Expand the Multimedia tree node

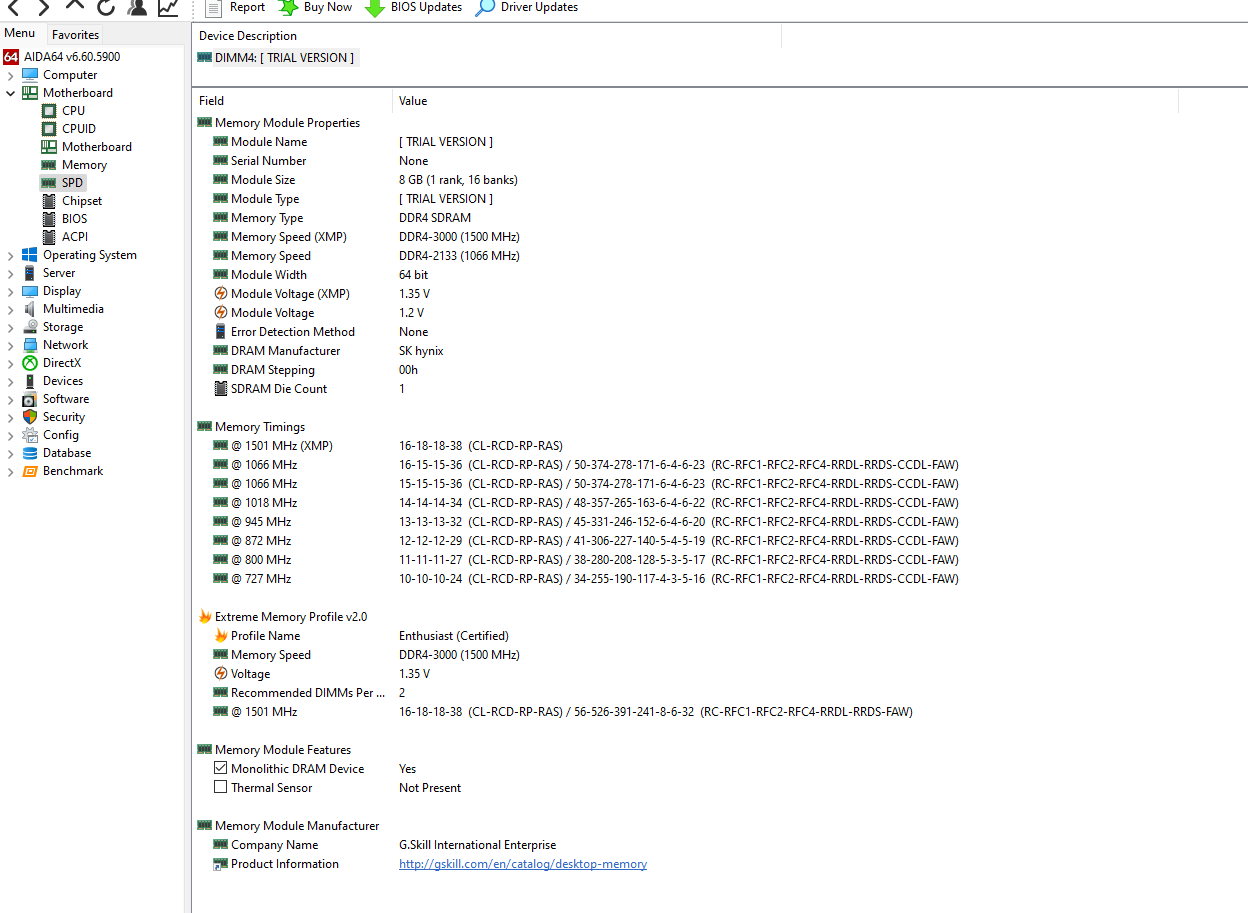click(11, 309)
